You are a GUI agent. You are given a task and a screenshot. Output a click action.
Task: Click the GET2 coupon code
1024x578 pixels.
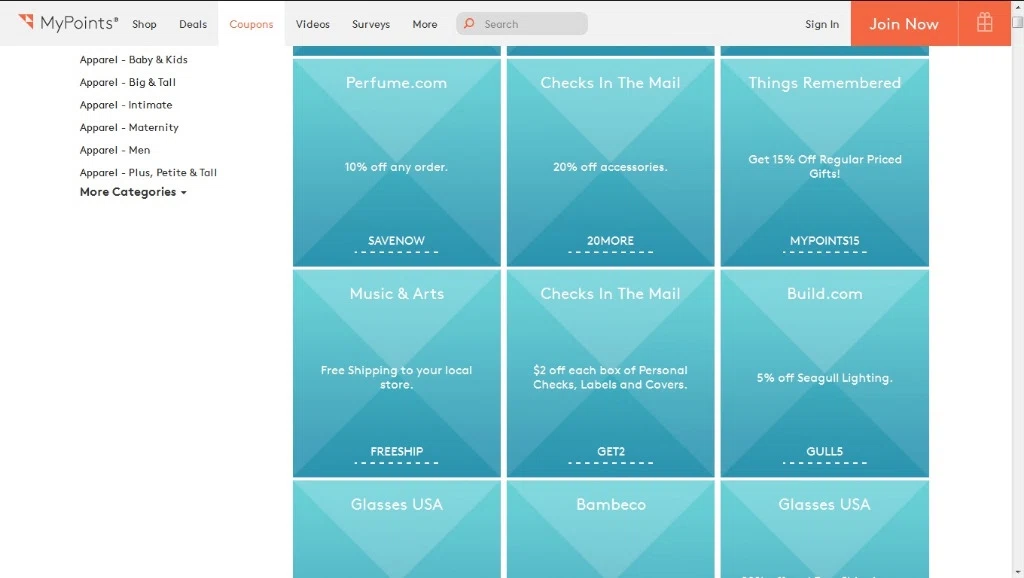point(611,452)
